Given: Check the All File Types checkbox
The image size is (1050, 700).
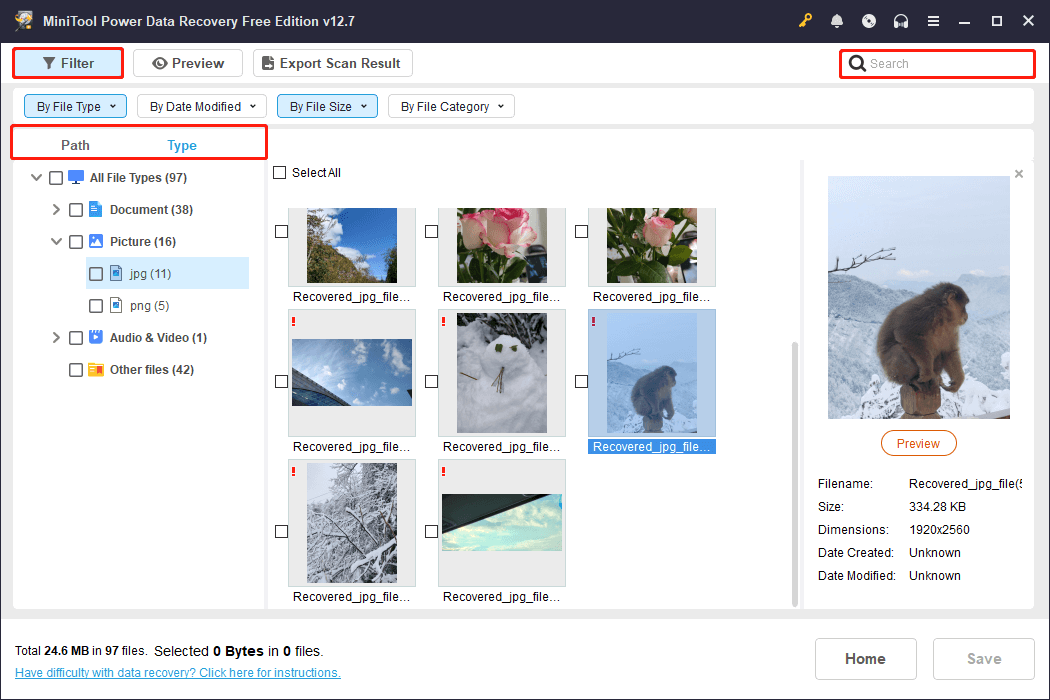Looking at the screenshot, I should [56, 178].
